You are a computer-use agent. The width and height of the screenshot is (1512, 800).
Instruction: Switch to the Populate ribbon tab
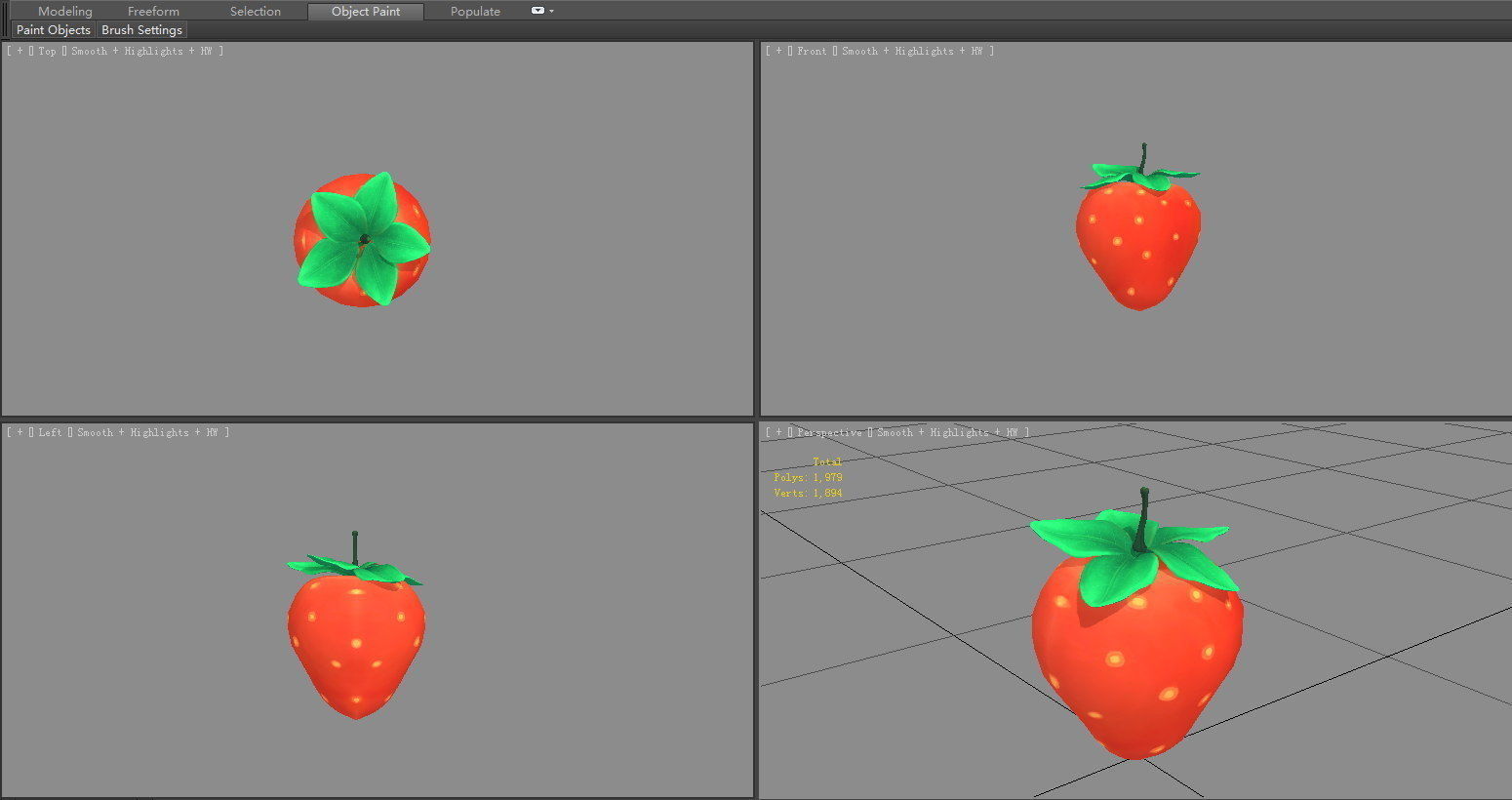475,12
